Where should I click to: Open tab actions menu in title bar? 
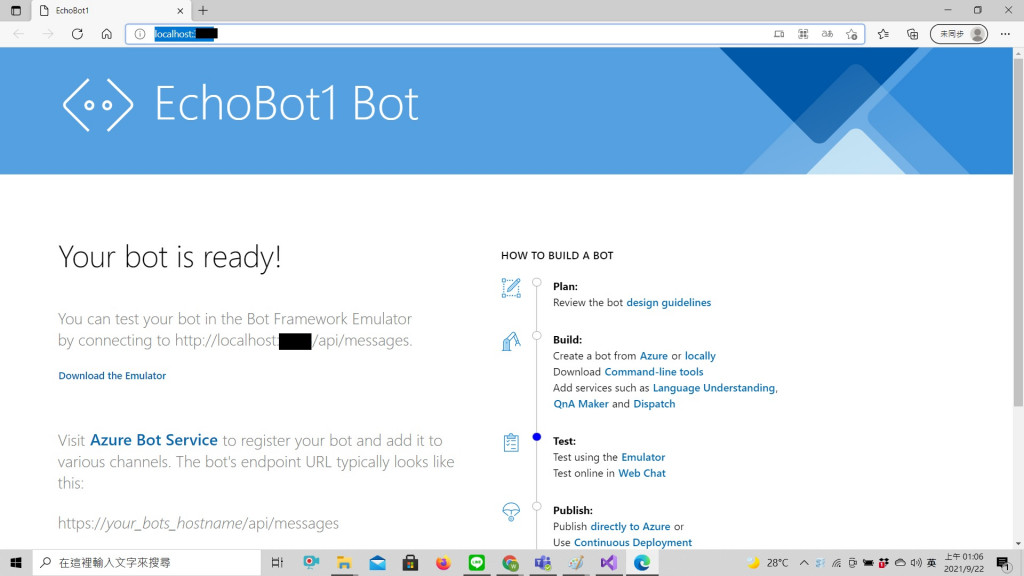point(16,10)
